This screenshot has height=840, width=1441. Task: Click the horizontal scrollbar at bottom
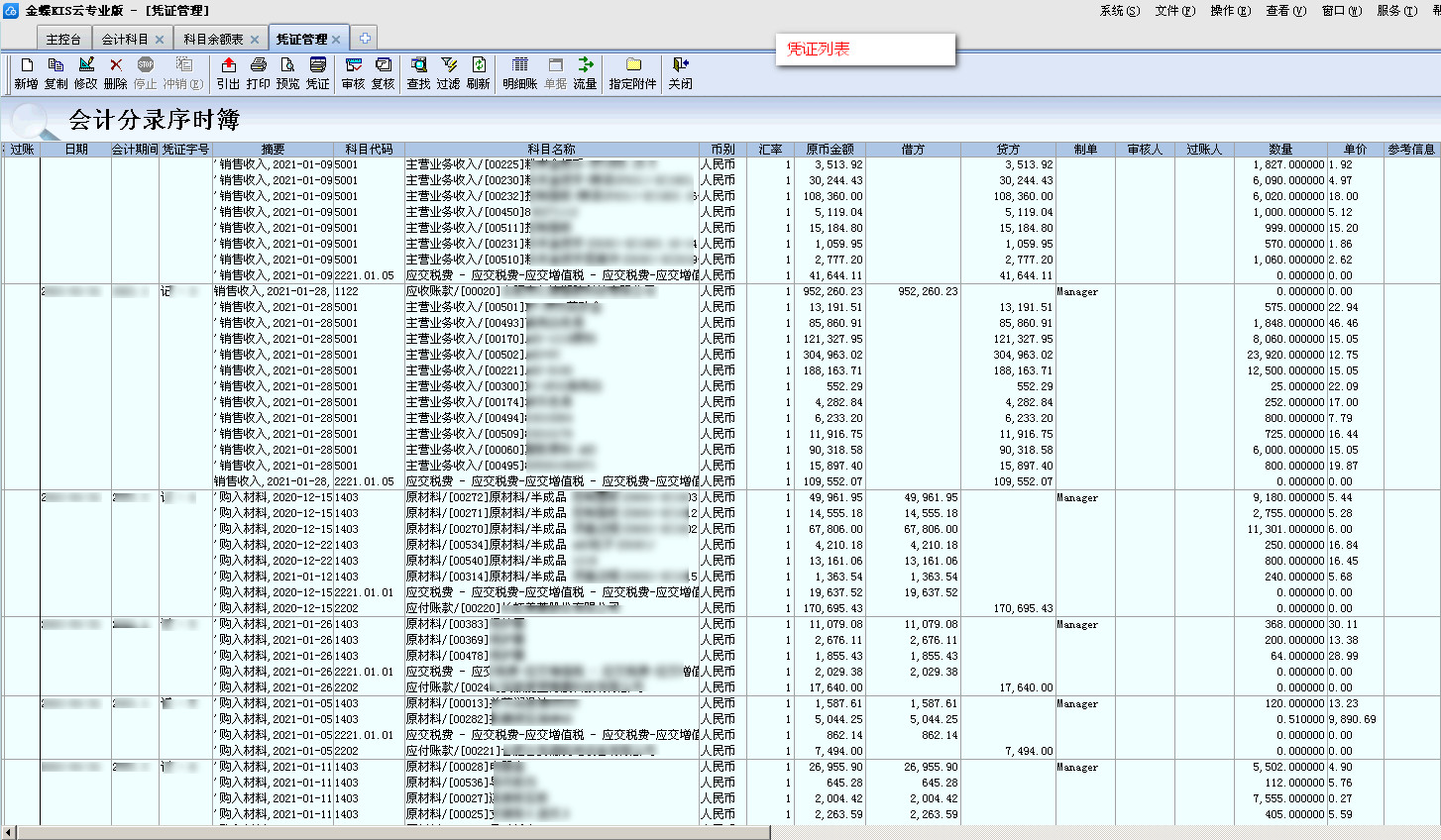click(396, 833)
